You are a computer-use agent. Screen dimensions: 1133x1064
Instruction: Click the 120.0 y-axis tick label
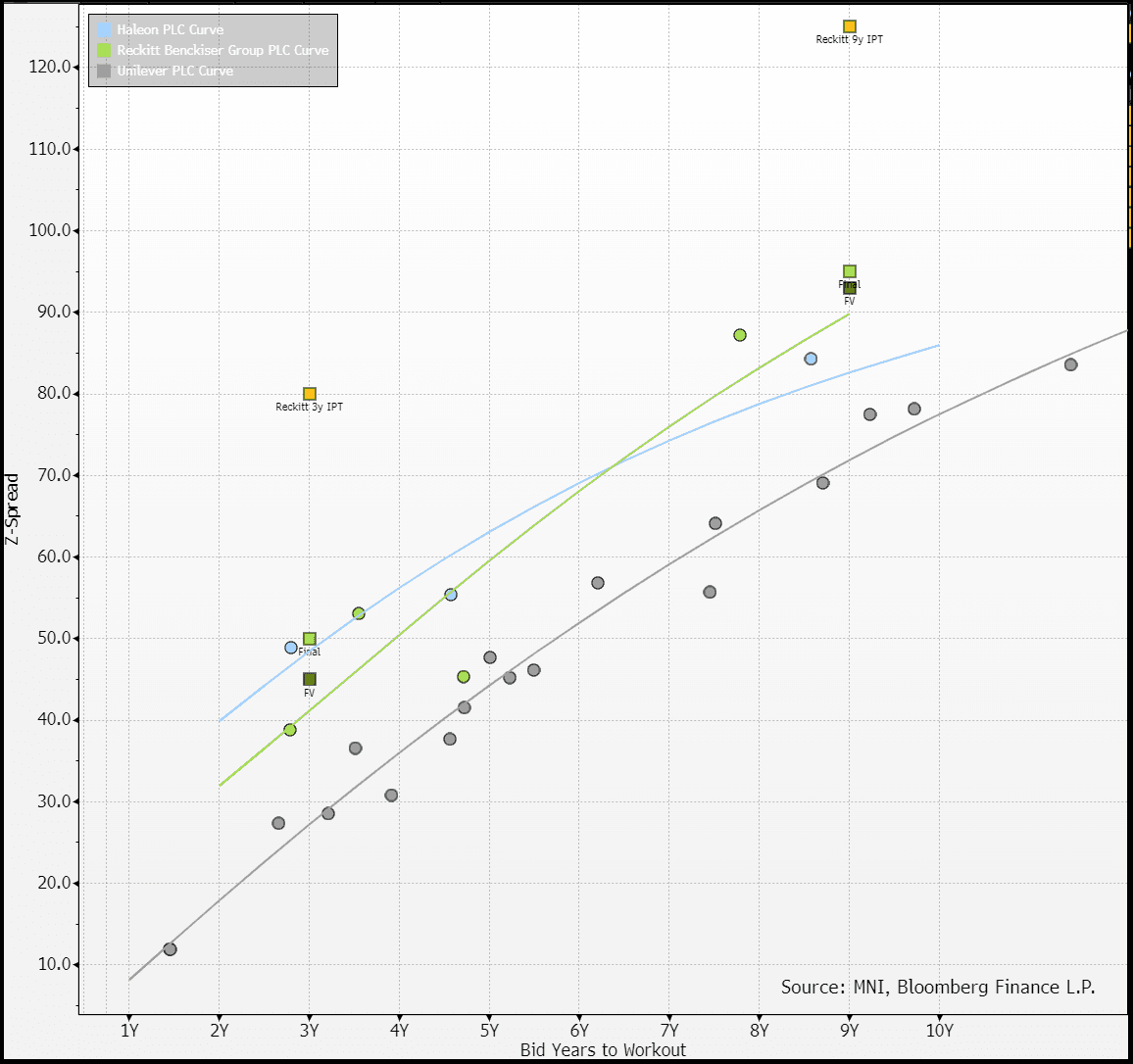(50, 68)
